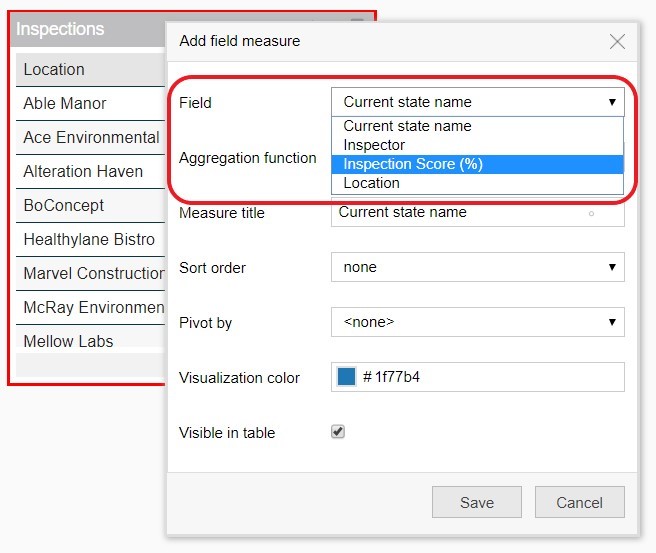Click the Cancel button
The height and width of the screenshot is (553, 656).
579,503
